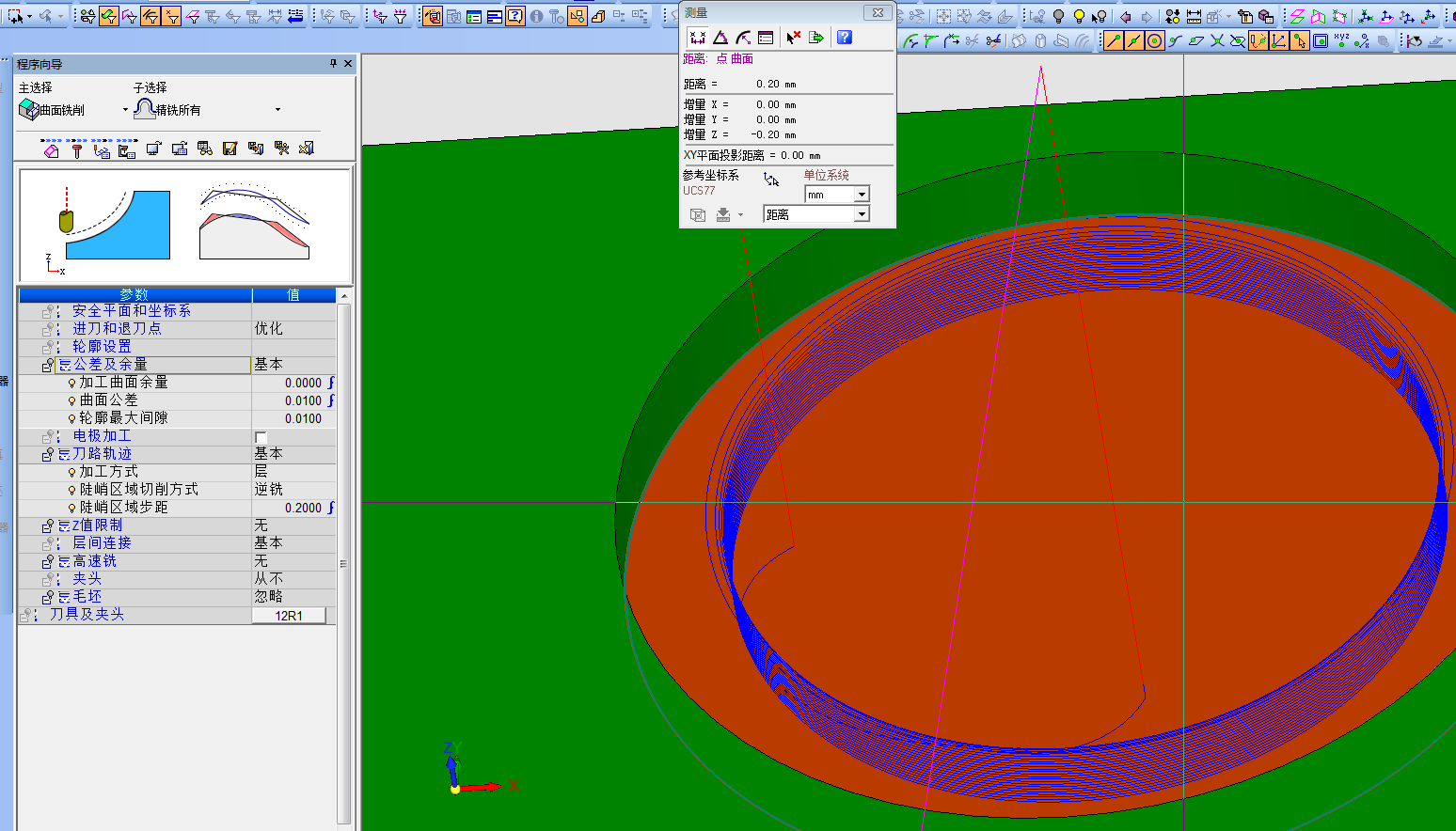1456x831 pixels.
Task: Toggle the 曲面公差 function f marker
Action: point(330,400)
